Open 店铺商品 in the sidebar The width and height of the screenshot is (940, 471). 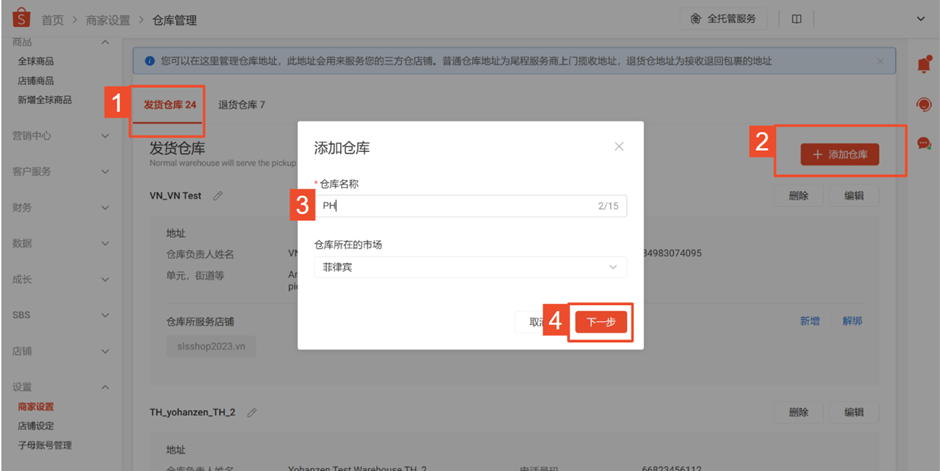[35, 80]
